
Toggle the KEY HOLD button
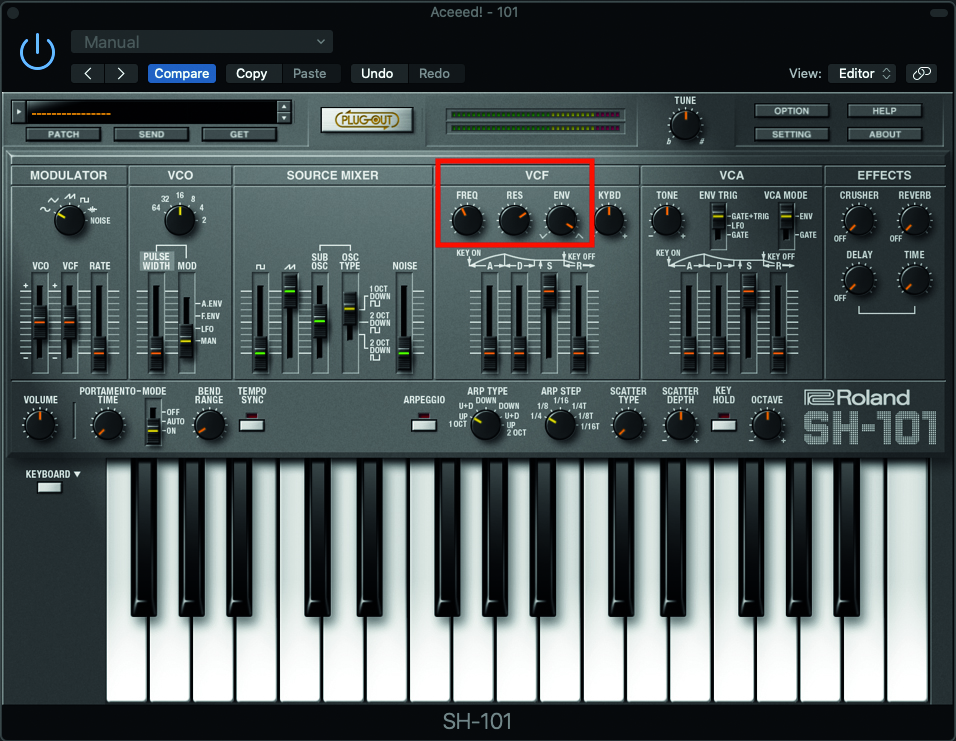[724, 423]
